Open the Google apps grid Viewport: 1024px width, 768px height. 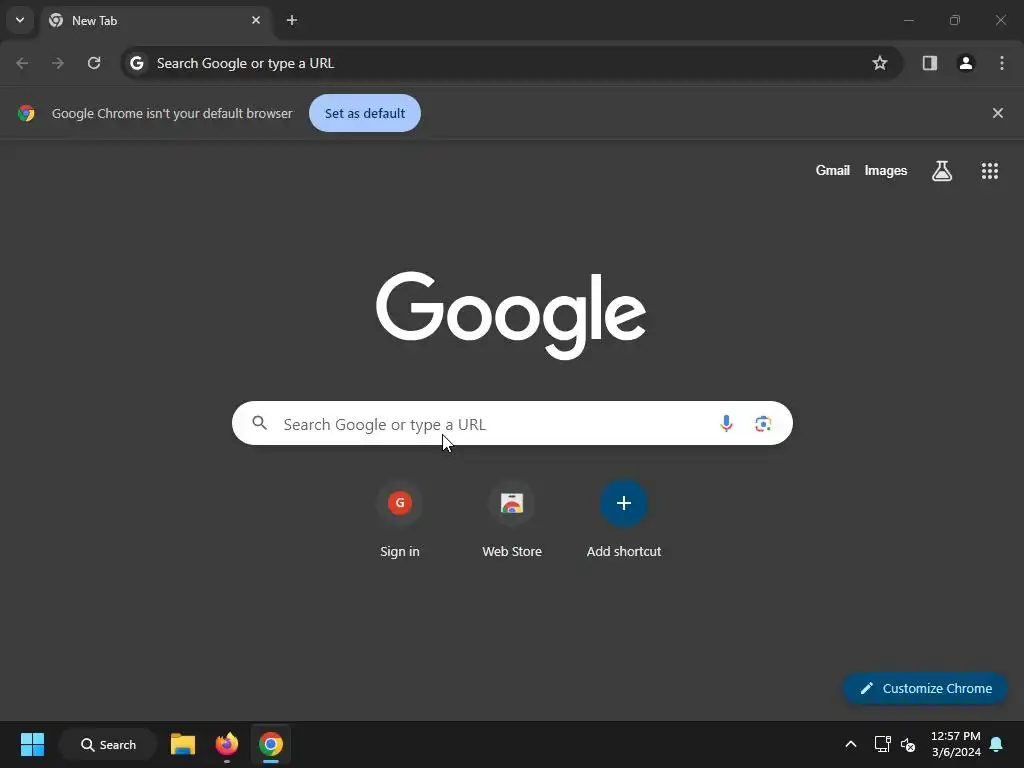click(989, 171)
